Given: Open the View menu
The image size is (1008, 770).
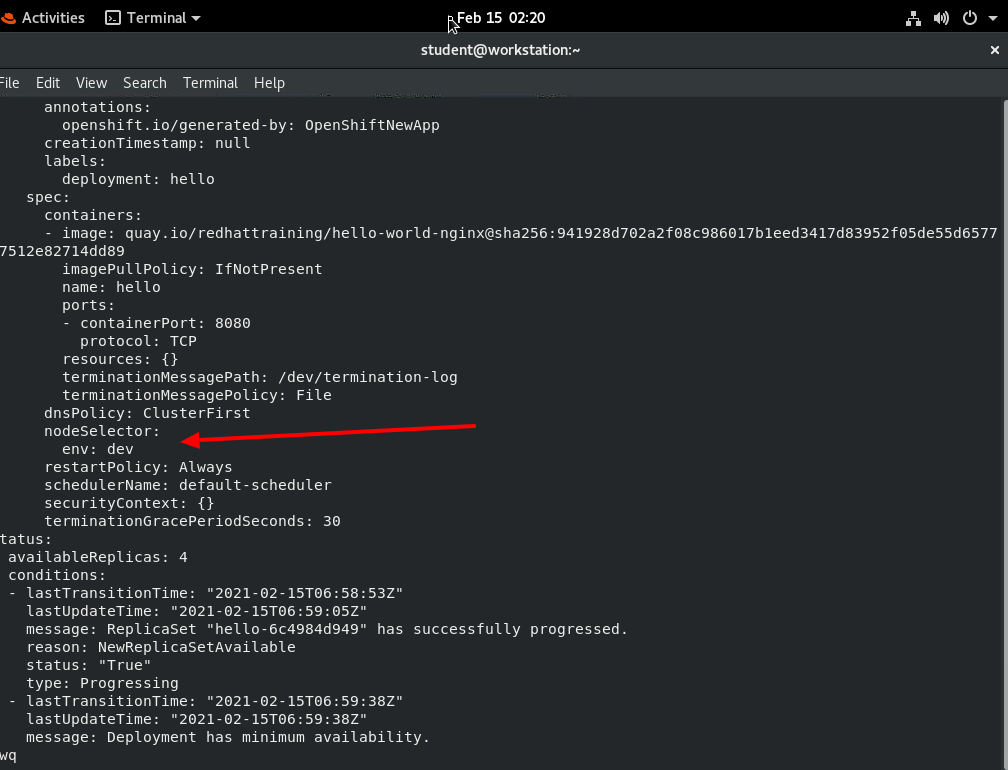Looking at the screenshot, I should click(91, 82).
